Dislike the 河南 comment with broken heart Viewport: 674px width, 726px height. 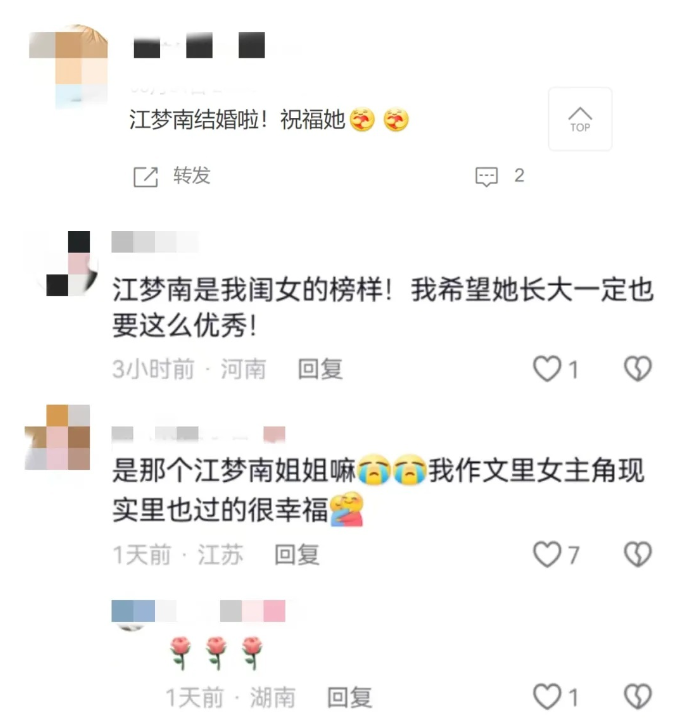tap(638, 369)
